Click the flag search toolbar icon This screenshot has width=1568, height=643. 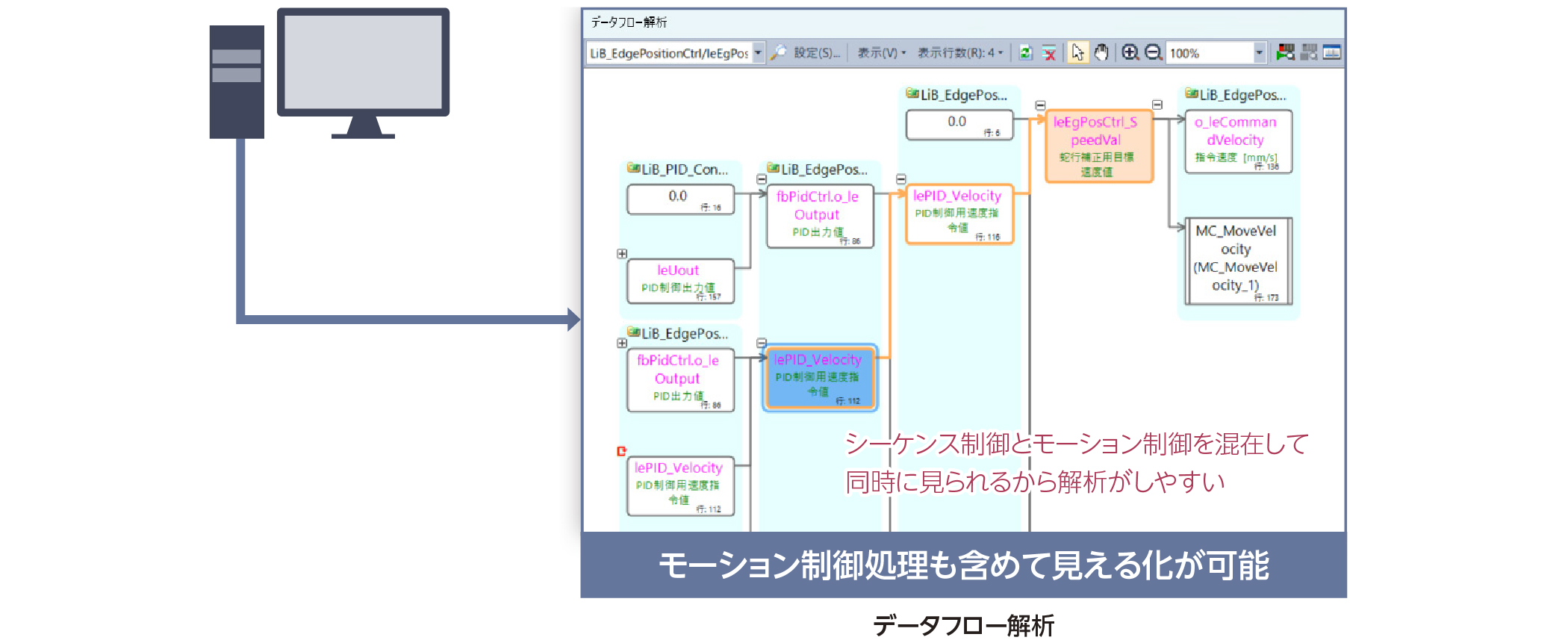pos(1285,53)
